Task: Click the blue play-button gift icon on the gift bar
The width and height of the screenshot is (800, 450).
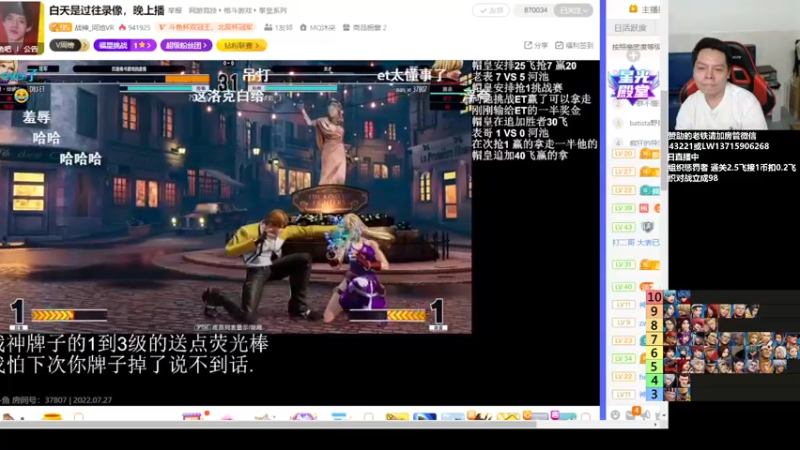Action: tap(424, 416)
